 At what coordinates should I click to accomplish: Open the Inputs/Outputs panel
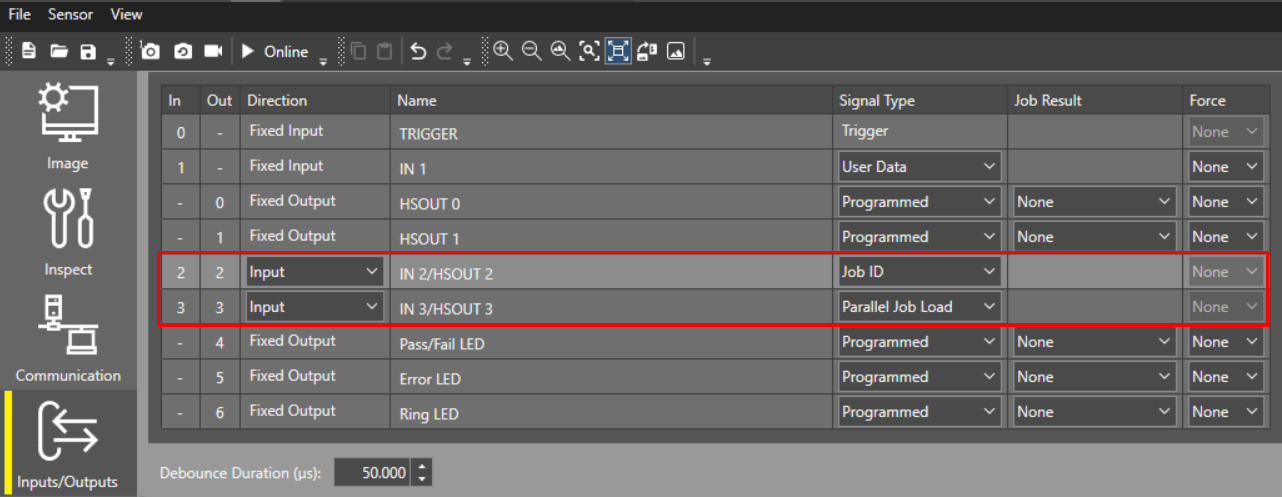(68, 442)
